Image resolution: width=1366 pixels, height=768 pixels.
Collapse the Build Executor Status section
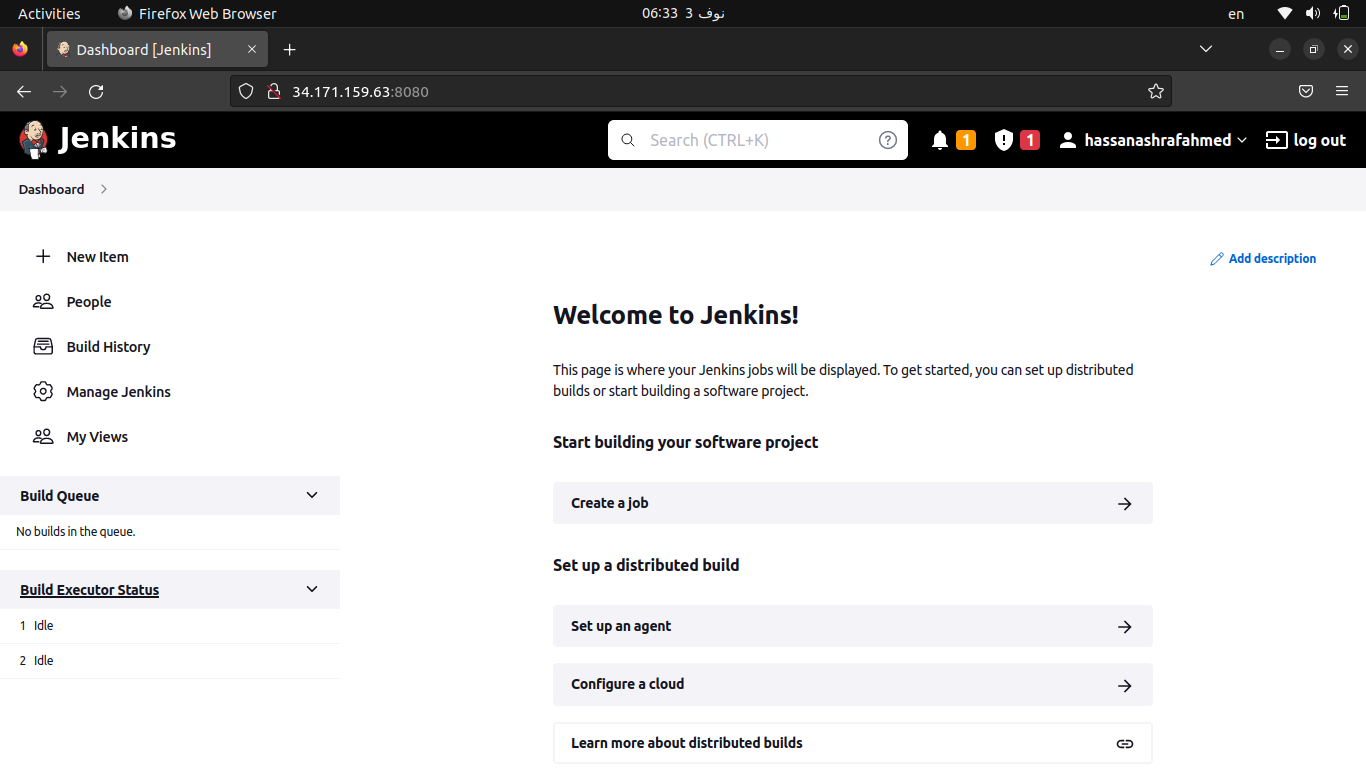tap(311, 589)
